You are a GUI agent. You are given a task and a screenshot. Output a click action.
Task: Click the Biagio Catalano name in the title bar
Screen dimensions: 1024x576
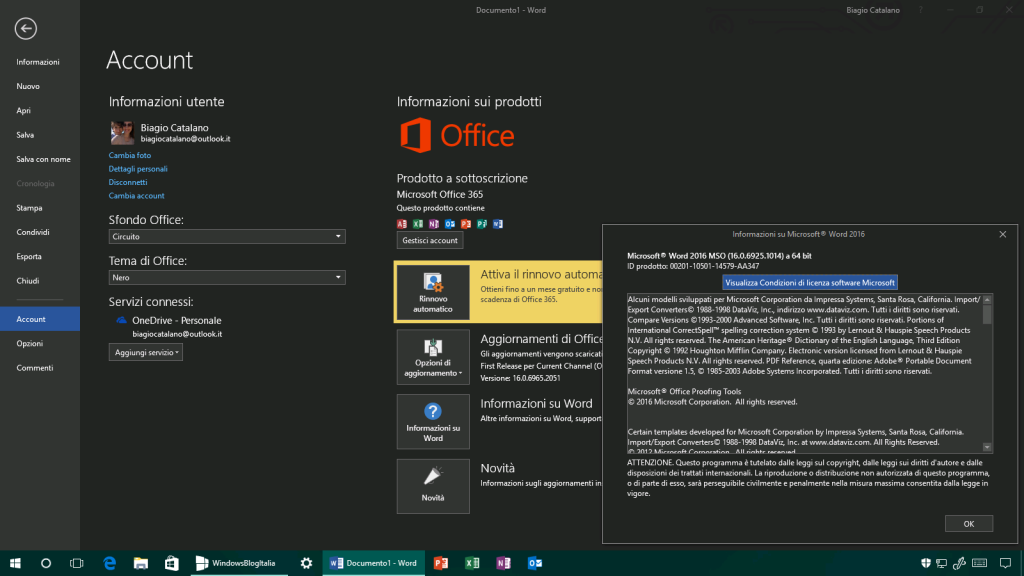click(x=872, y=10)
